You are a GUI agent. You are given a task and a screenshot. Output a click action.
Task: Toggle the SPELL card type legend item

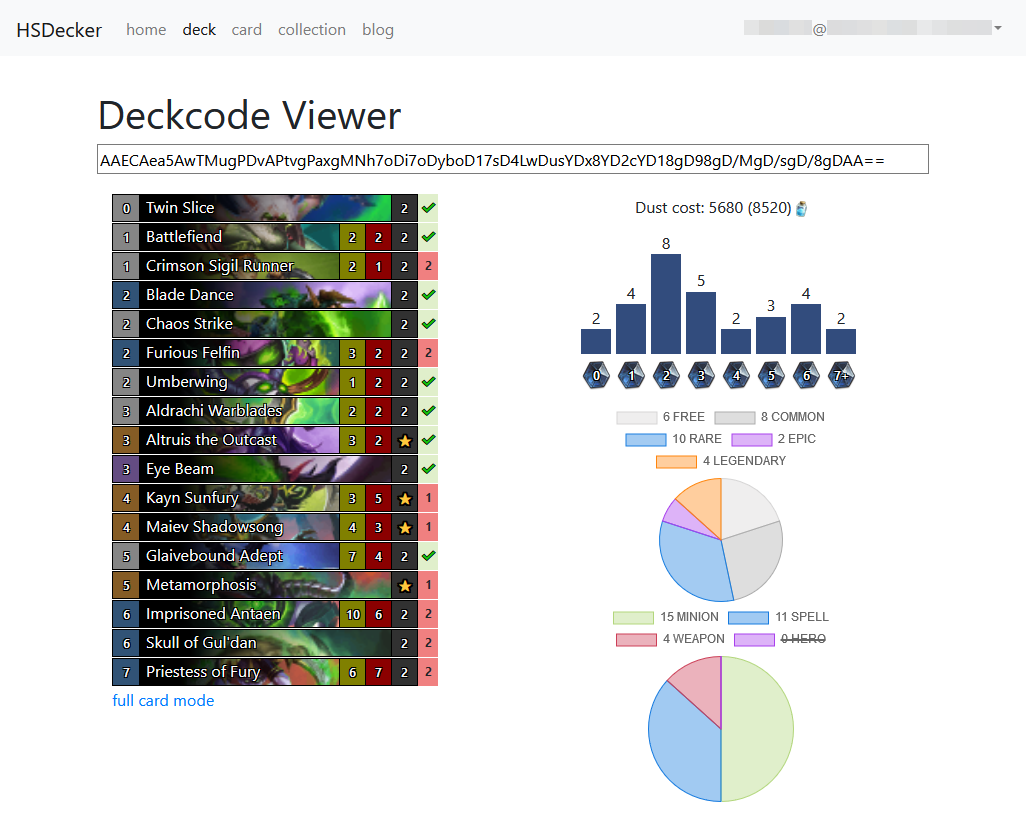(778, 617)
